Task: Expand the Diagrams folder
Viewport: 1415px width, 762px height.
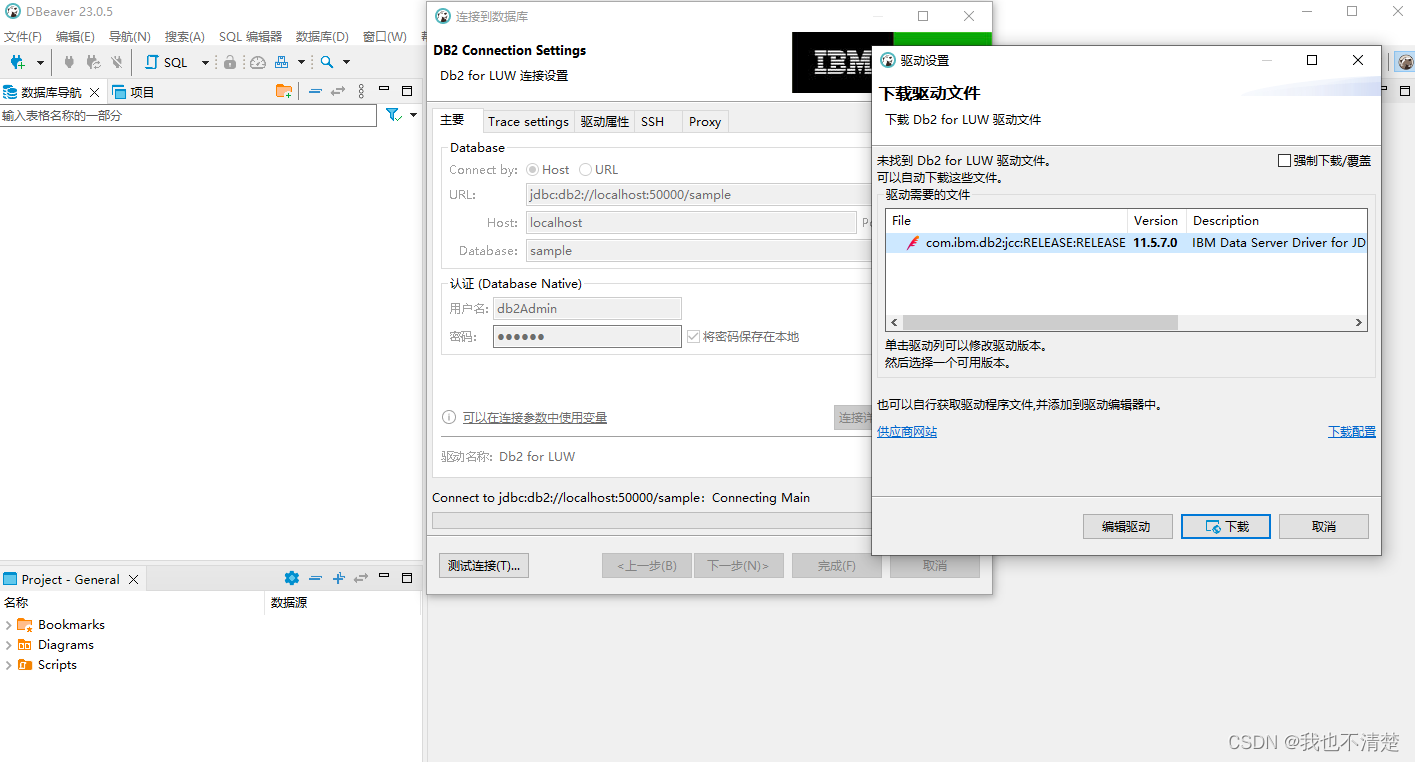Action: (x=8, y=645)
